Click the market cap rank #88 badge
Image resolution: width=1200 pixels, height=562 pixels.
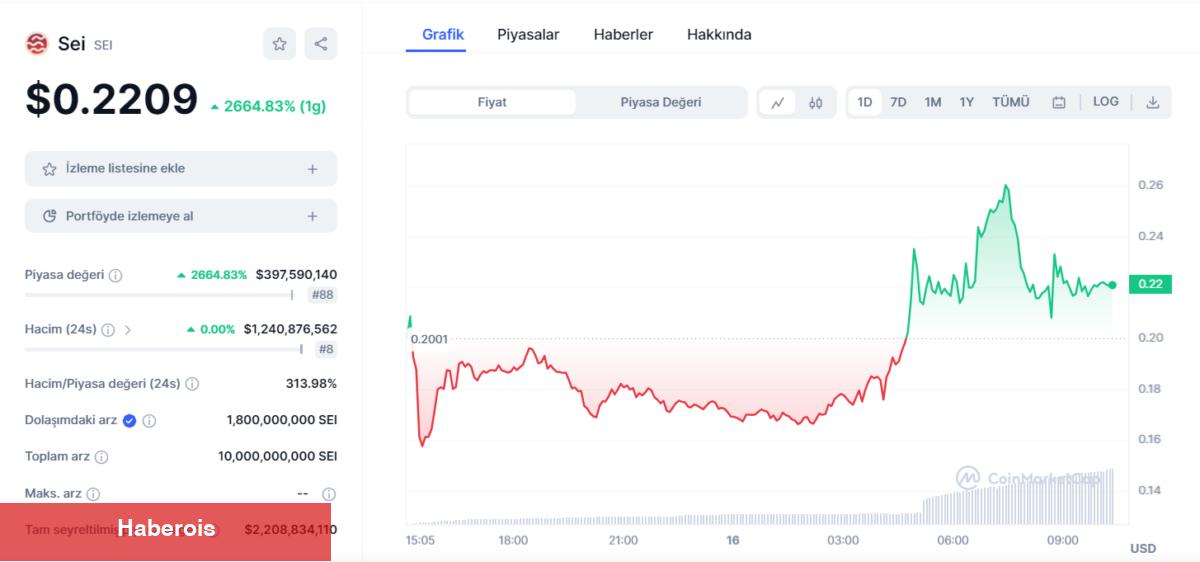click(322, 295)
